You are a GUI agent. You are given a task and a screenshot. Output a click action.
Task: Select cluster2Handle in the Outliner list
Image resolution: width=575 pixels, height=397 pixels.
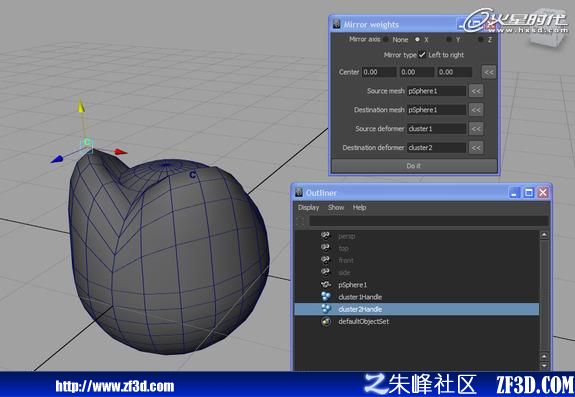pos(417,309)
